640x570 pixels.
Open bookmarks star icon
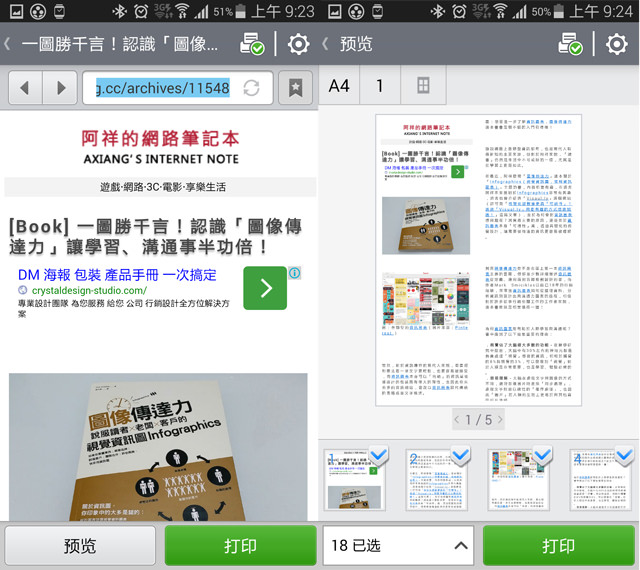pos(295,88)
